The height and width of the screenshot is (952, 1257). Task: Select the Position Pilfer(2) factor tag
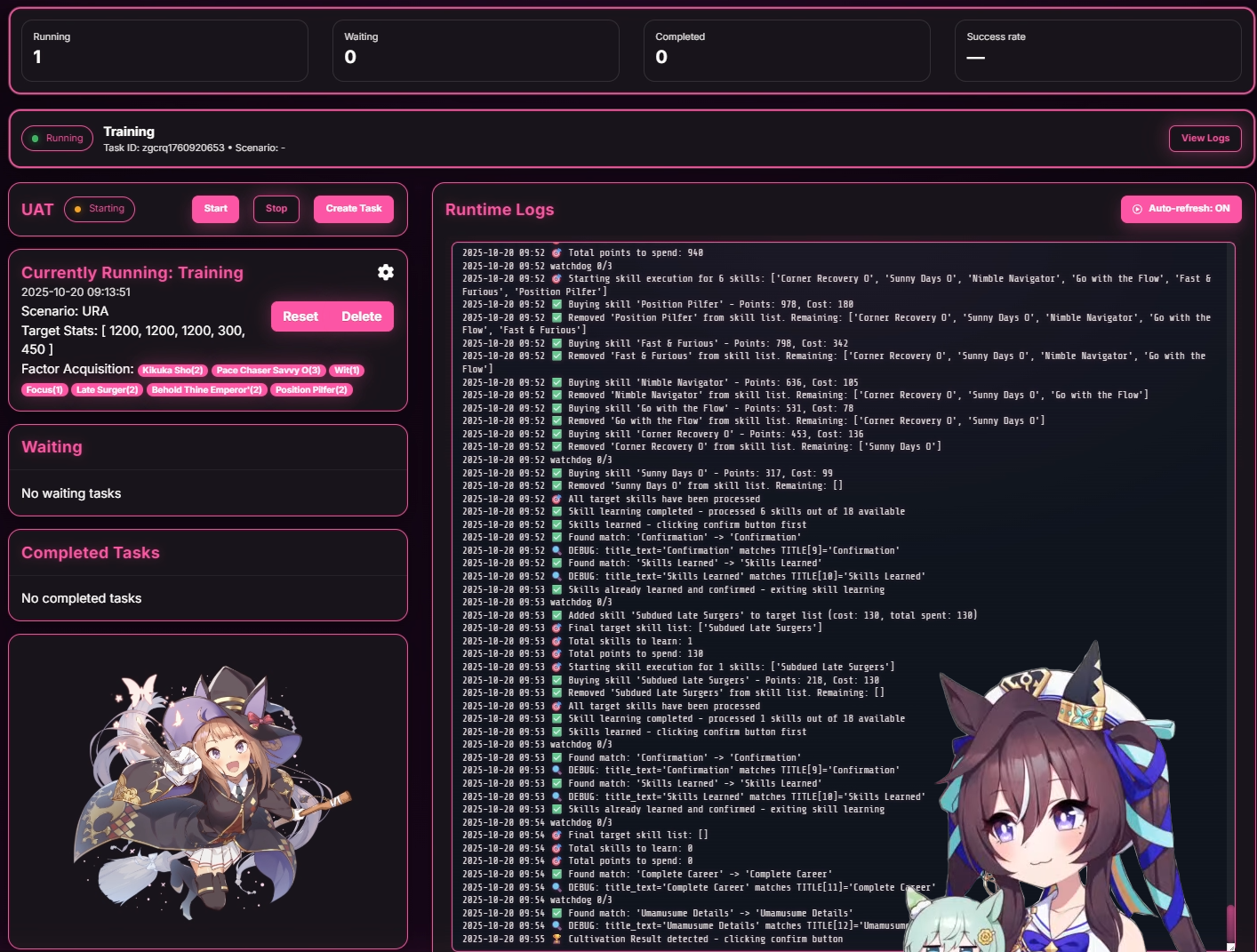pyautogui.click(x=311, y=390)
